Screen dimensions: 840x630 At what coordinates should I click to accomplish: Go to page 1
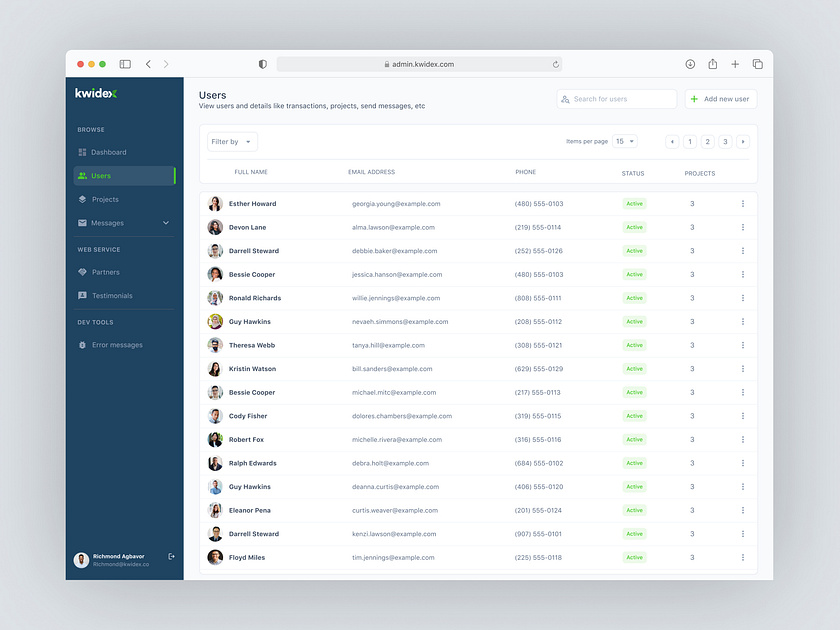tap(690, 142)
